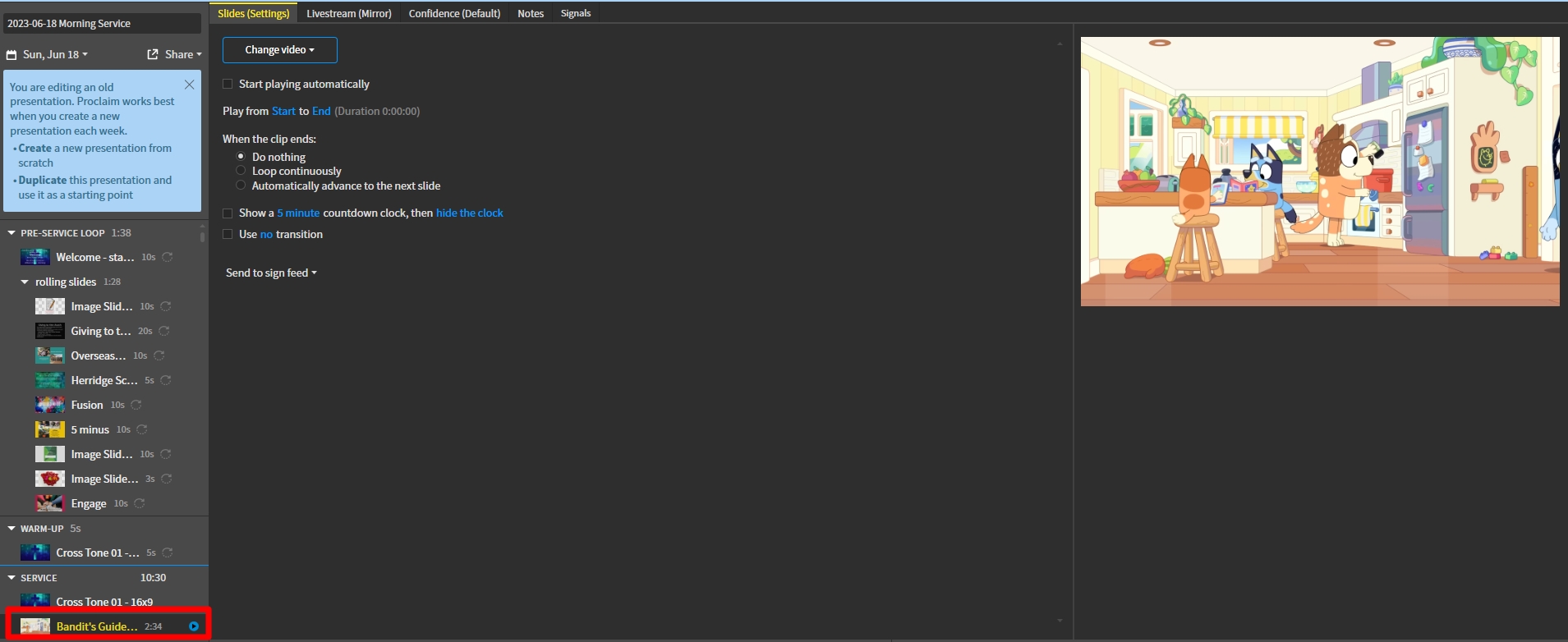
Task: Toggle loop icon on warm-up Cross Tone row
Action: pyautogui.click(x=168, y=553)
